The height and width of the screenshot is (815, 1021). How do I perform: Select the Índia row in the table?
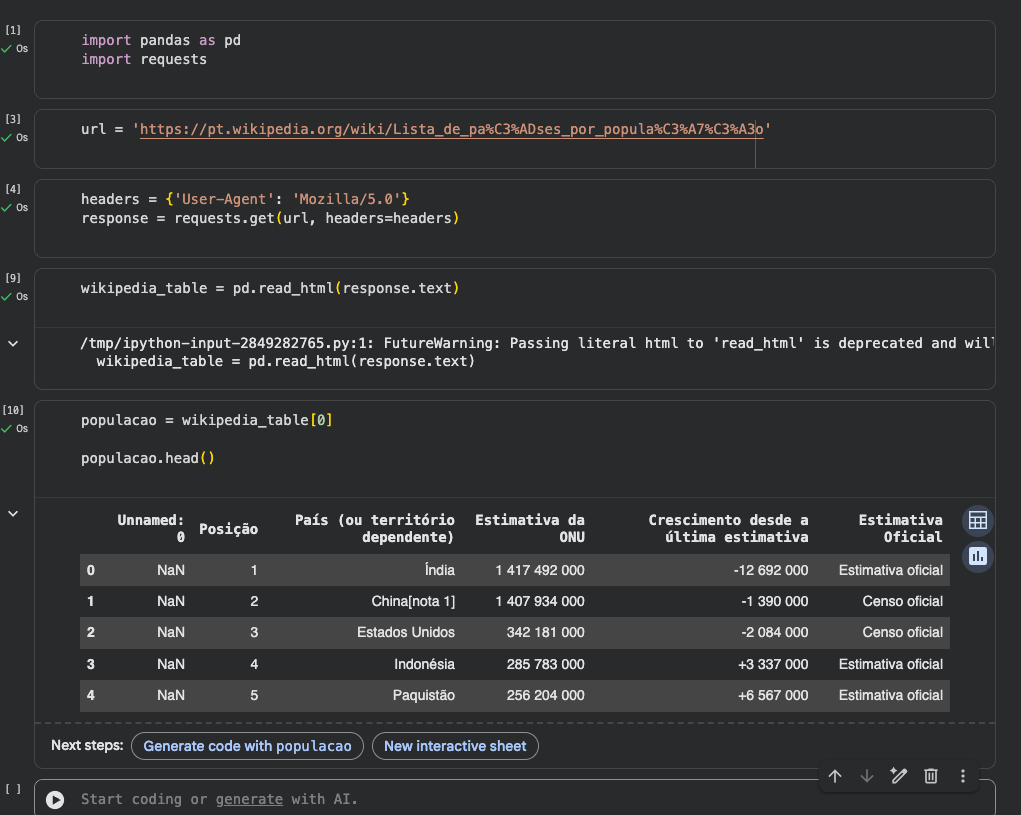coord(438,570)
